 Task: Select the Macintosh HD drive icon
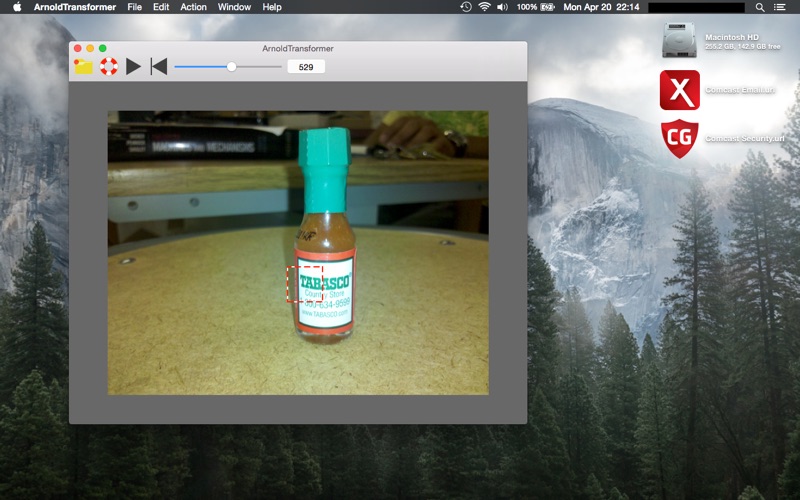tap(679, 40)
